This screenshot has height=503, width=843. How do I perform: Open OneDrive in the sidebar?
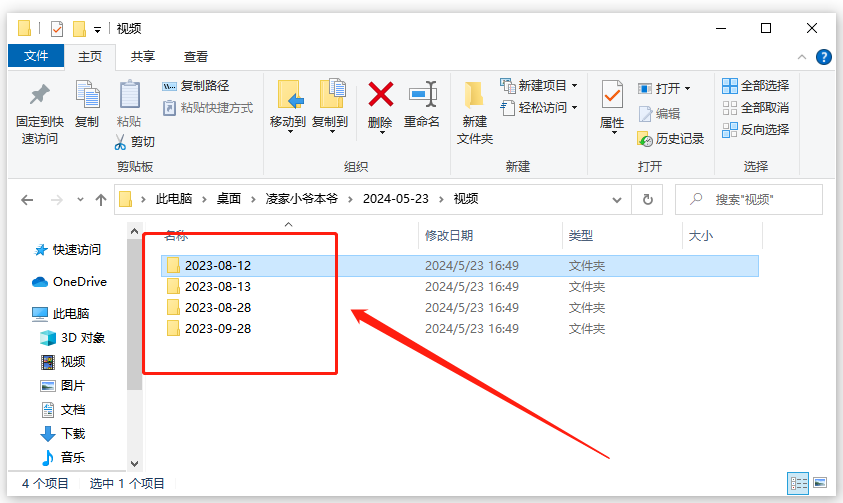69,282
